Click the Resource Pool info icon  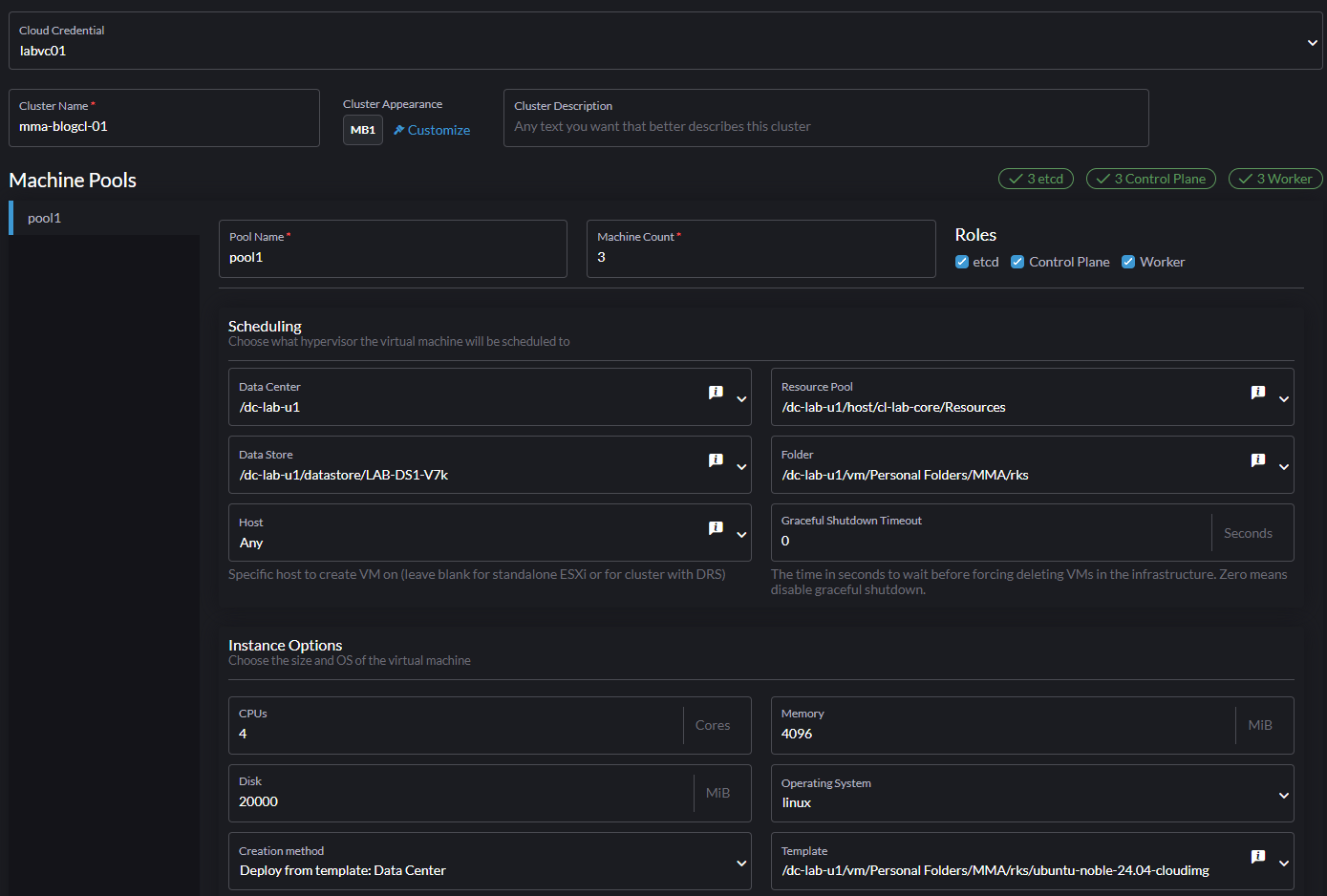click(x=1258, y=393)
